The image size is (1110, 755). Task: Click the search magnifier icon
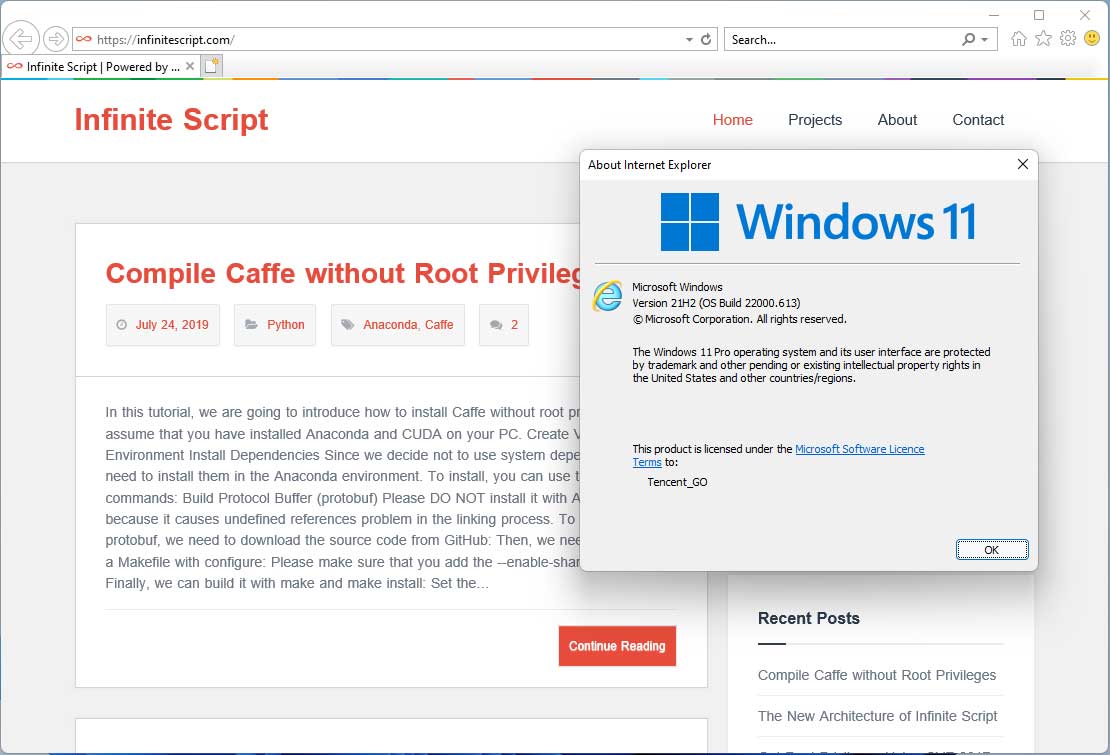pyautogui.click(x=968, y=40)
